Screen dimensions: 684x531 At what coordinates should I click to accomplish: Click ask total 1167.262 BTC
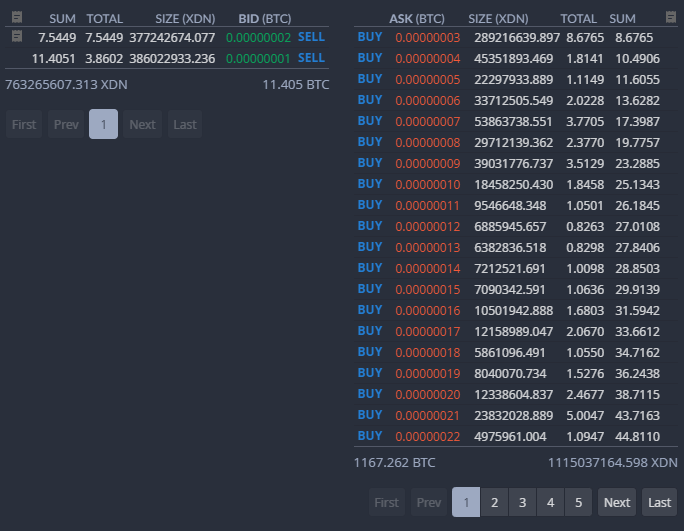pos(394,462)
